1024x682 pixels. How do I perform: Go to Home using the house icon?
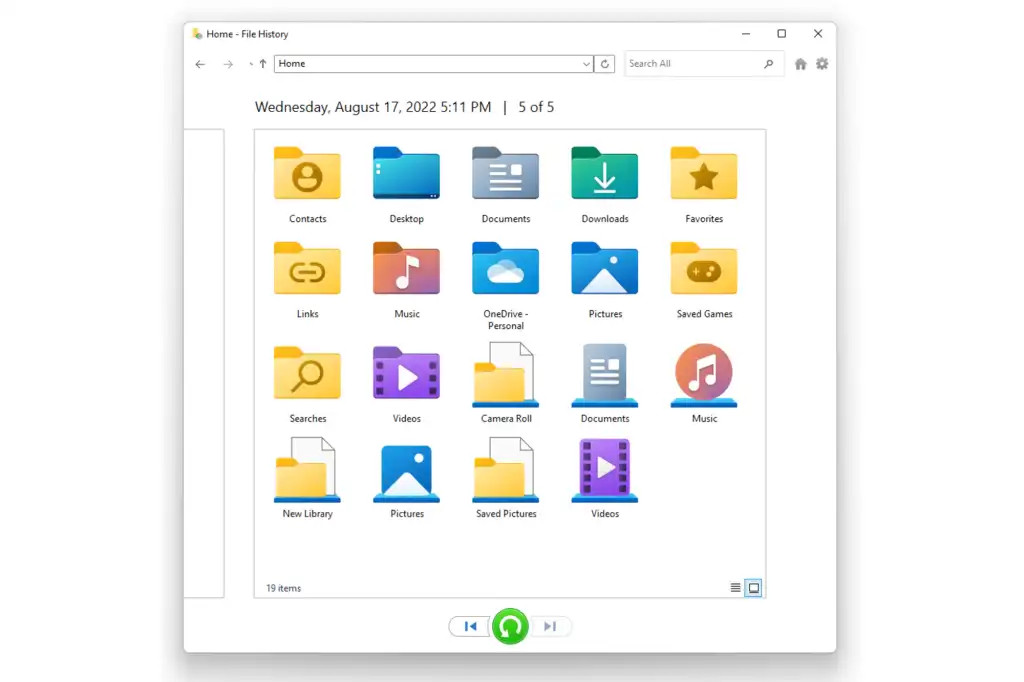(800, 63)
